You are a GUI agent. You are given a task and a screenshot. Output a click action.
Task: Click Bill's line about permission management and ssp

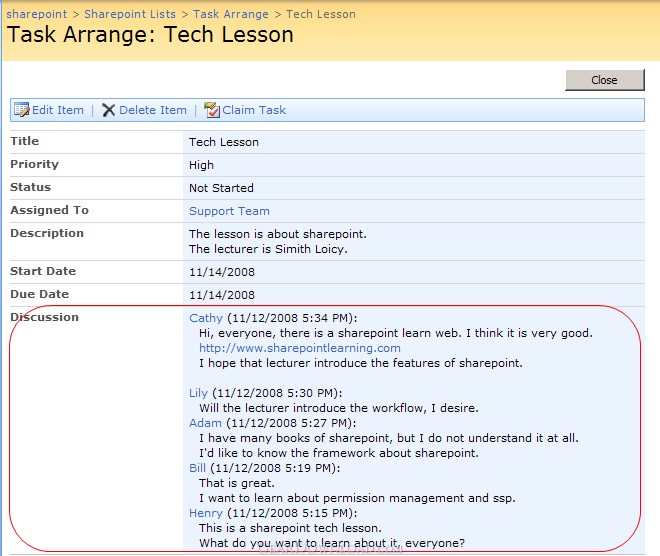[x=357, y=498]
